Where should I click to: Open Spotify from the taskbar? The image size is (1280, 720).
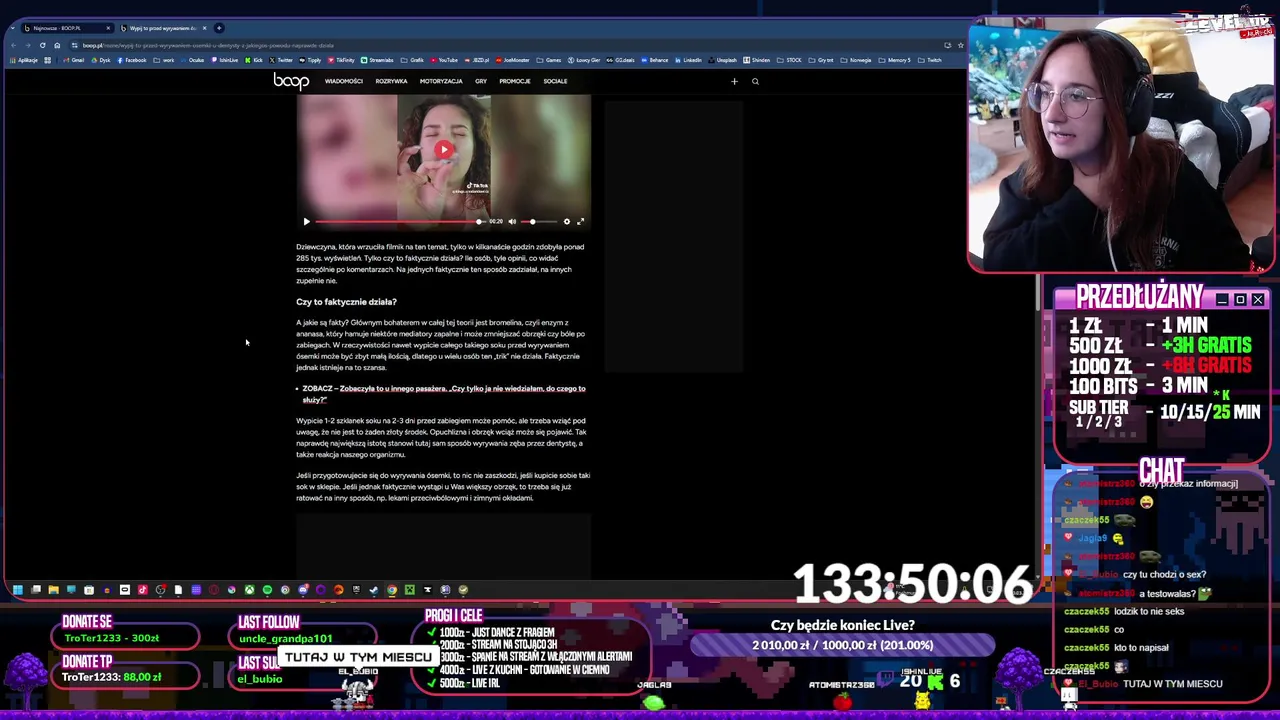pos(267,590)
